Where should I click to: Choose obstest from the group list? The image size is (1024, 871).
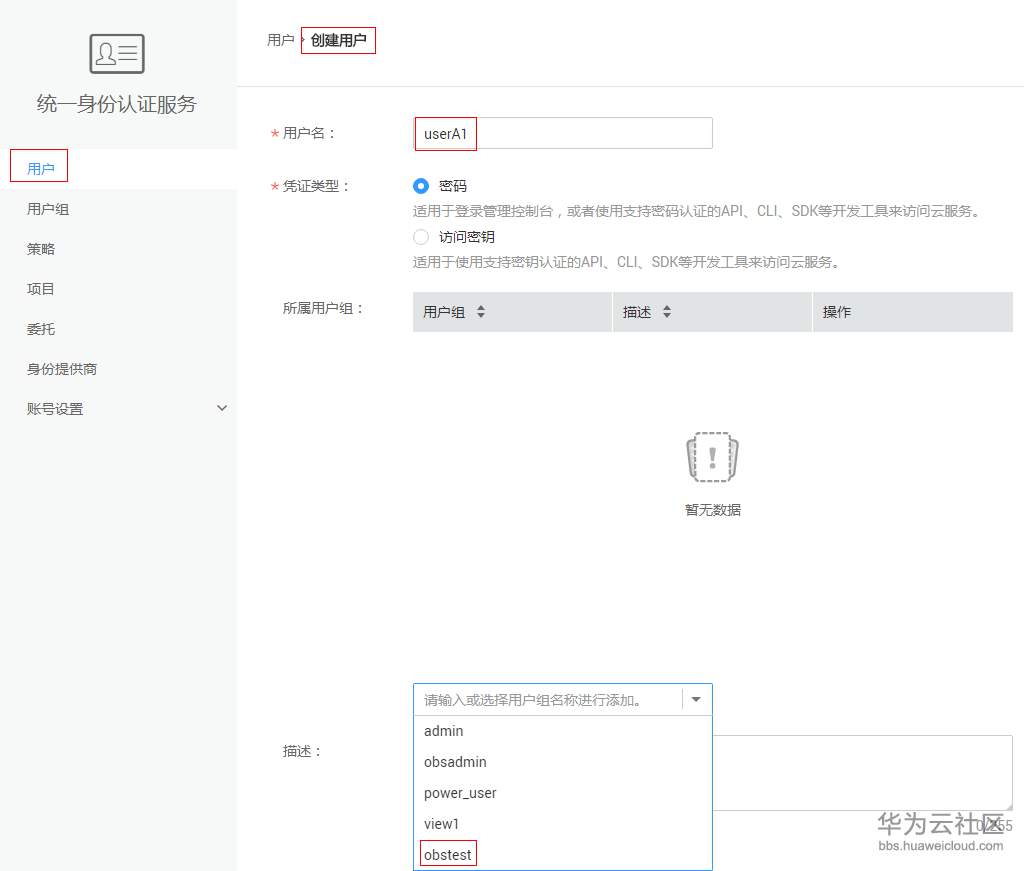coord(562,855)
